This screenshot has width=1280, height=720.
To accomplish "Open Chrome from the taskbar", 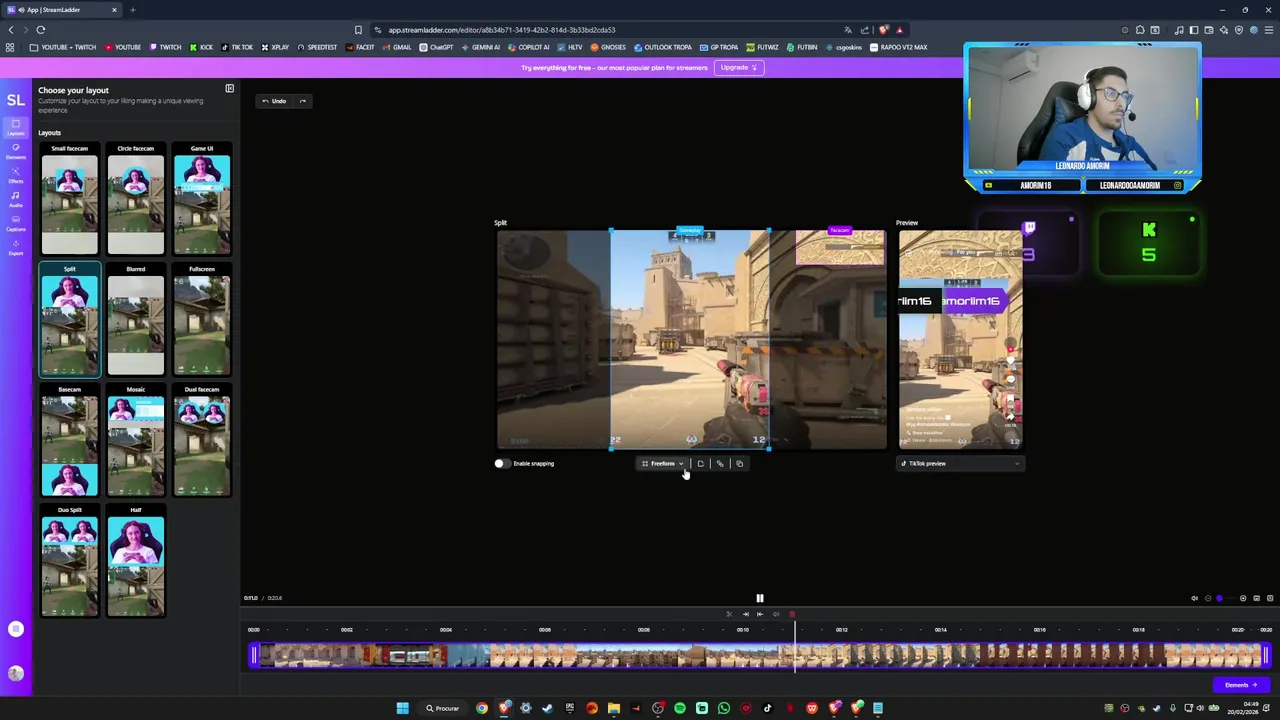I will [482, 708].
